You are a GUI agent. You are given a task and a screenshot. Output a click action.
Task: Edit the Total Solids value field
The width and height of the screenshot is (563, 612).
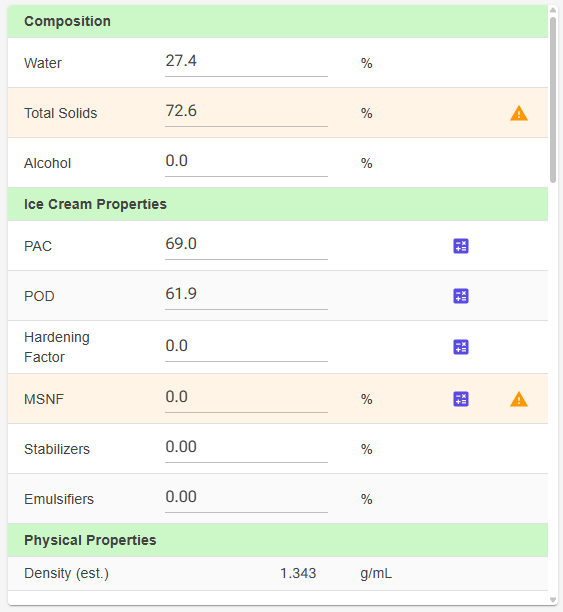pyautogui.click(x=246, y=113)
